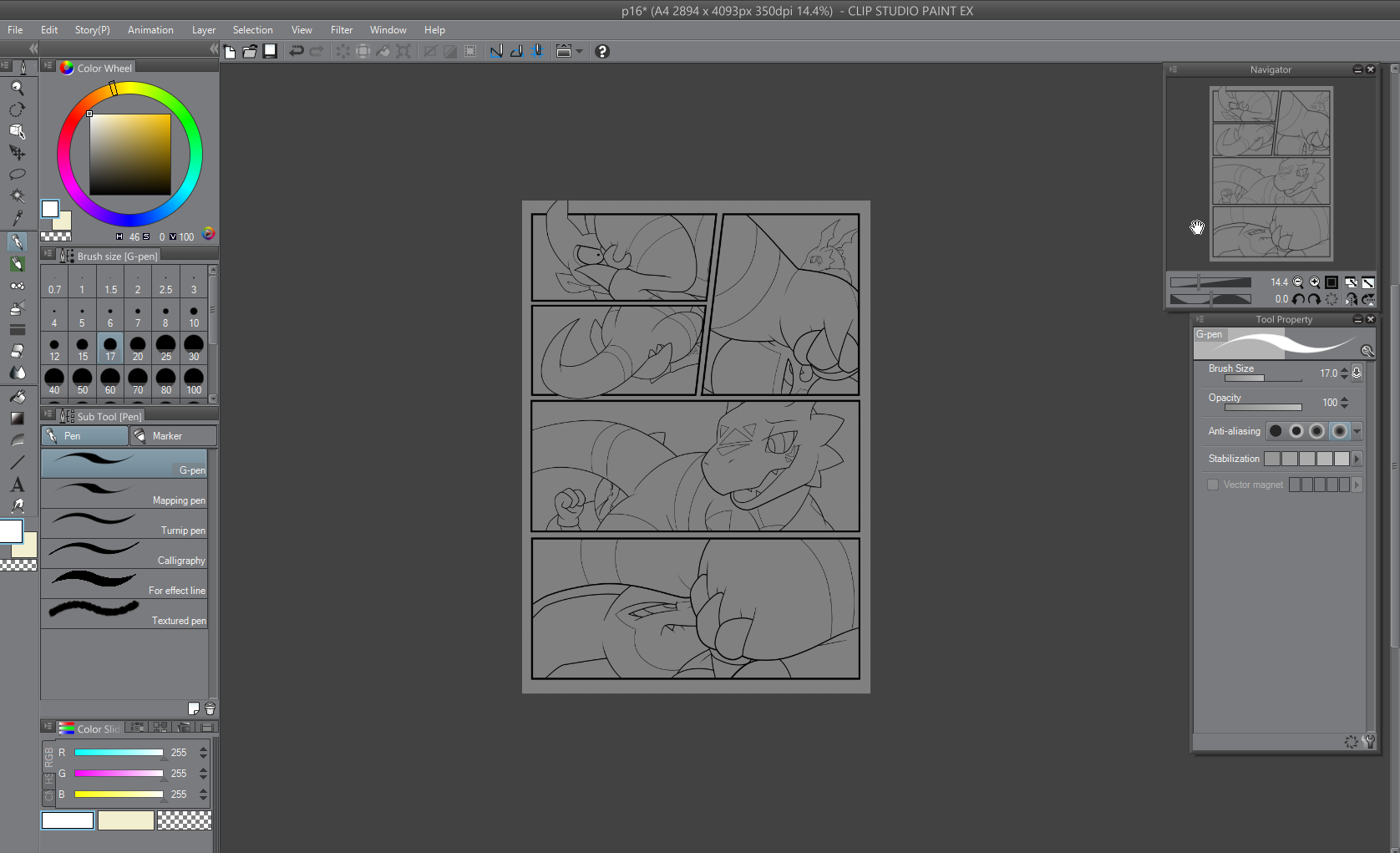The image size is (1400, 853).
Task: Select the Operation 3D object tool
Action: [x=17, y=131]
